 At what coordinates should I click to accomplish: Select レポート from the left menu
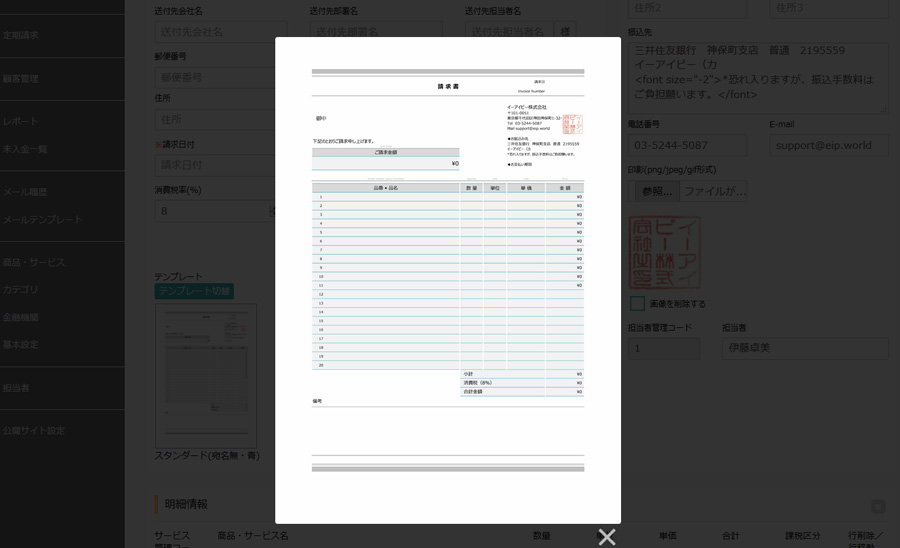[21, 121]
